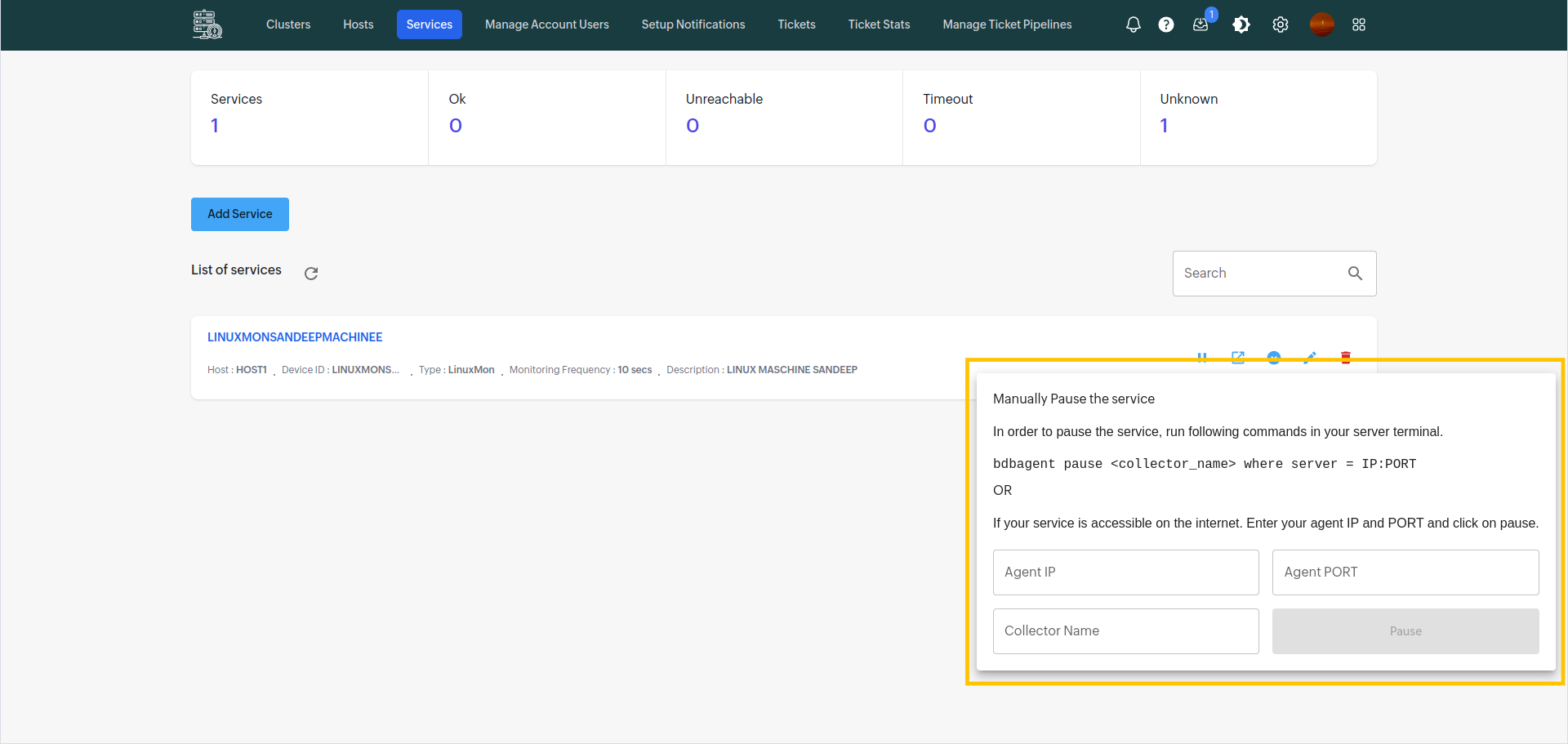The height and width of the screenshot is (744, 1568).
Task: Select the Unknown status card
Action: (x=1258, y=118)
